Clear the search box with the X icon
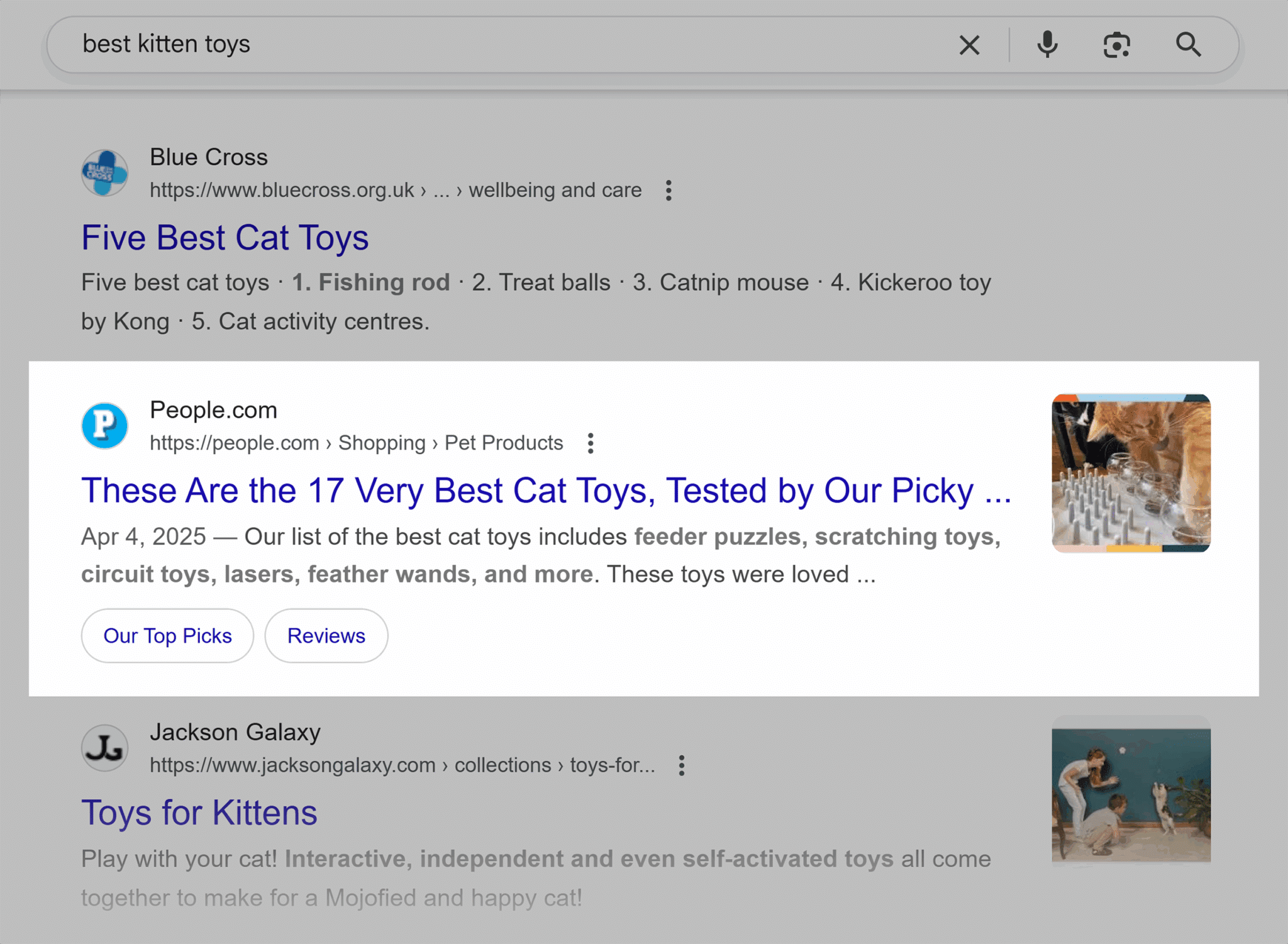This screenshot has height=944, width=1288. tap(969, 45)
